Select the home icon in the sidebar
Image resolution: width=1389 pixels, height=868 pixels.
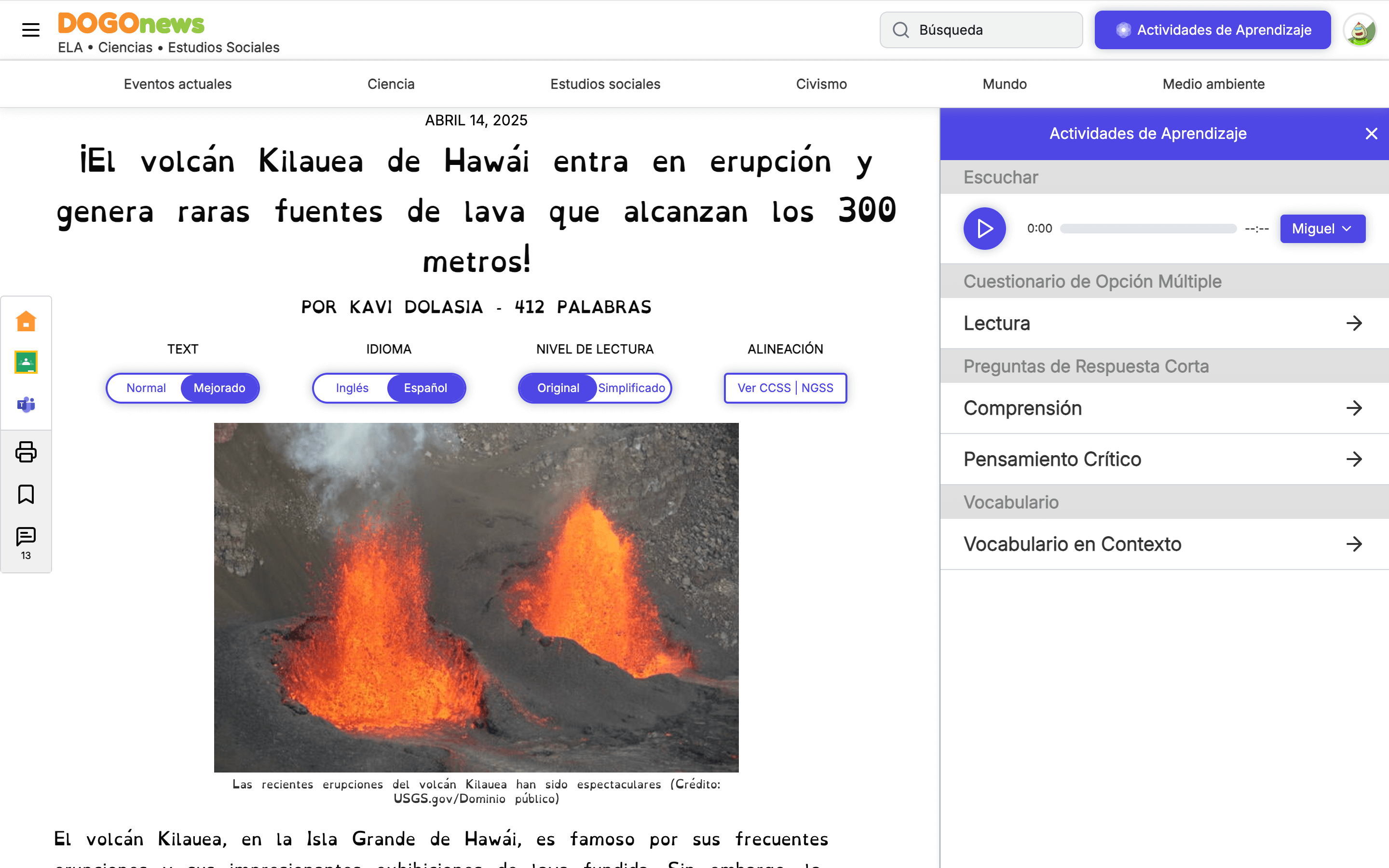(x=26, y=321)
